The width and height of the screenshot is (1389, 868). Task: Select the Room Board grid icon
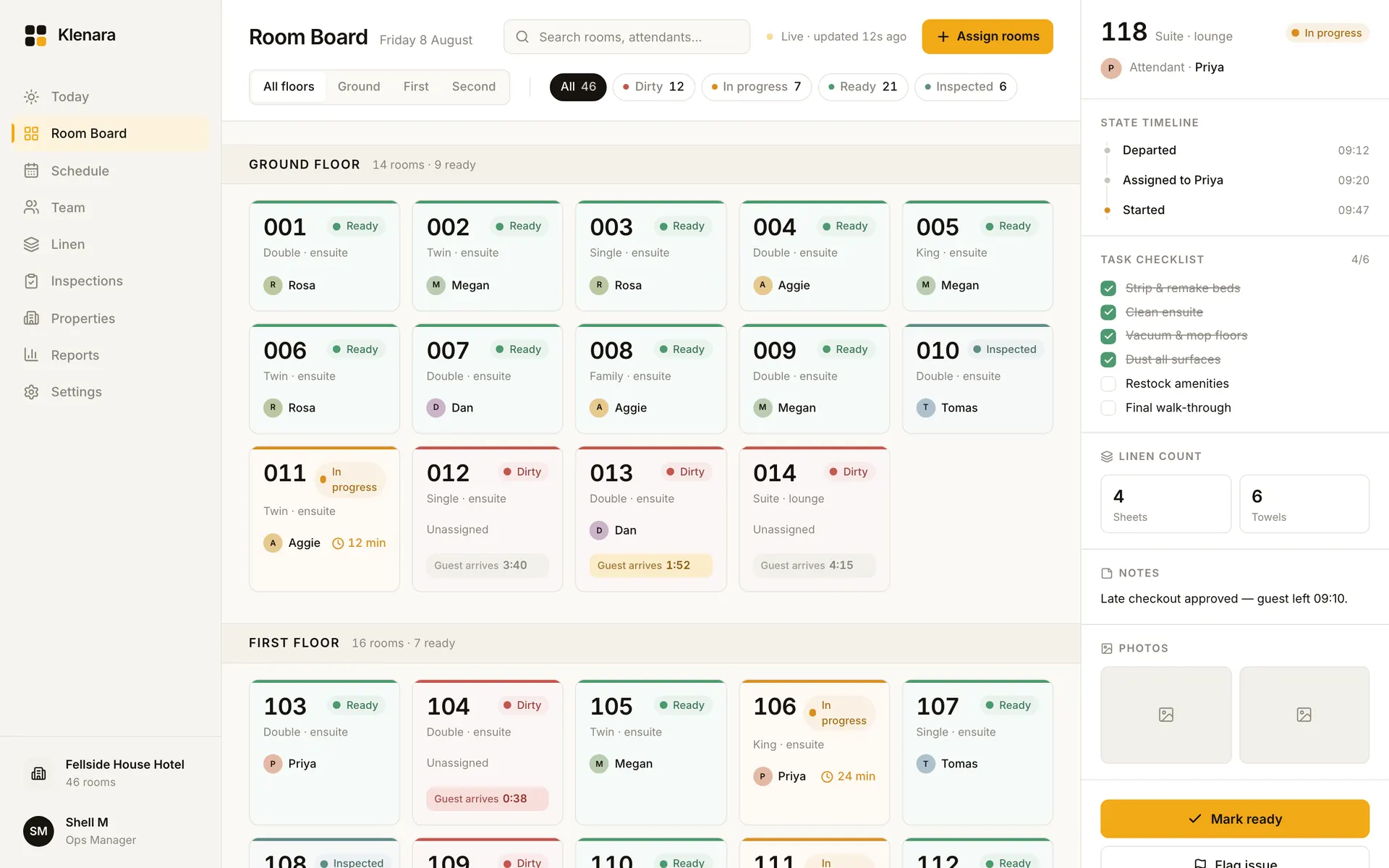click(x=31, y=133)
